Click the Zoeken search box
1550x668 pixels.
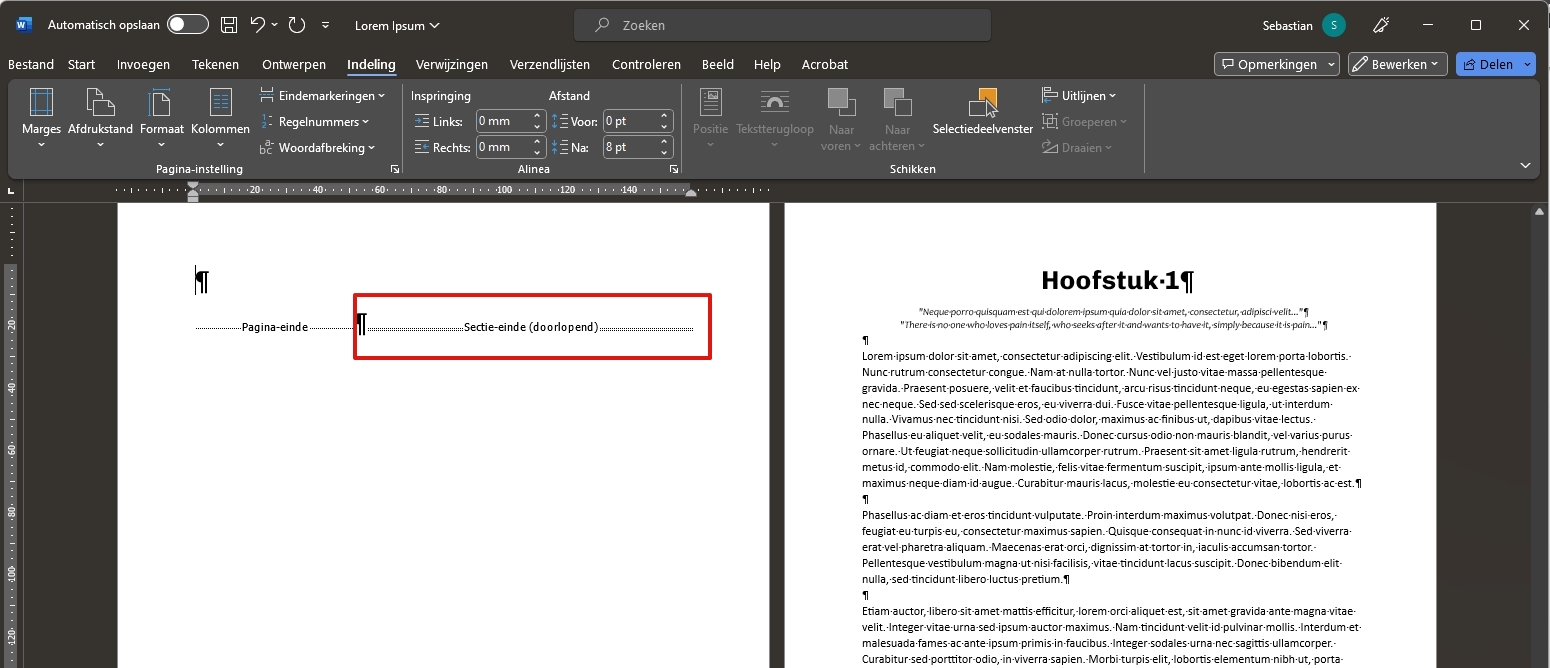pyautogui.click(x=782, y=25)
